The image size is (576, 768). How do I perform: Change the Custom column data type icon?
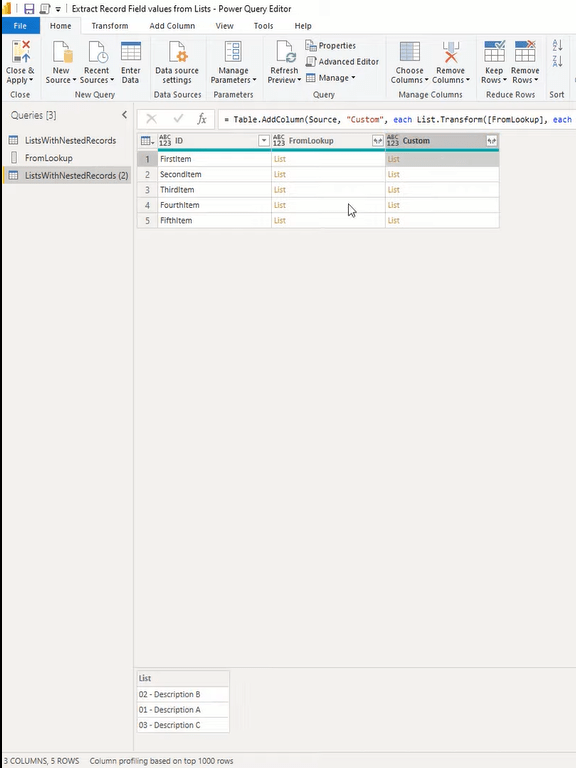[393, 141]
